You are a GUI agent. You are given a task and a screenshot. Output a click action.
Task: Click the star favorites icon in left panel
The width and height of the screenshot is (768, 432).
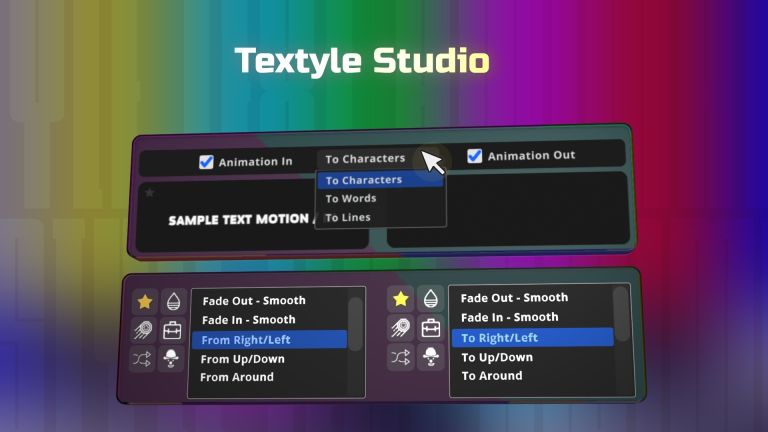pos(144,302)
